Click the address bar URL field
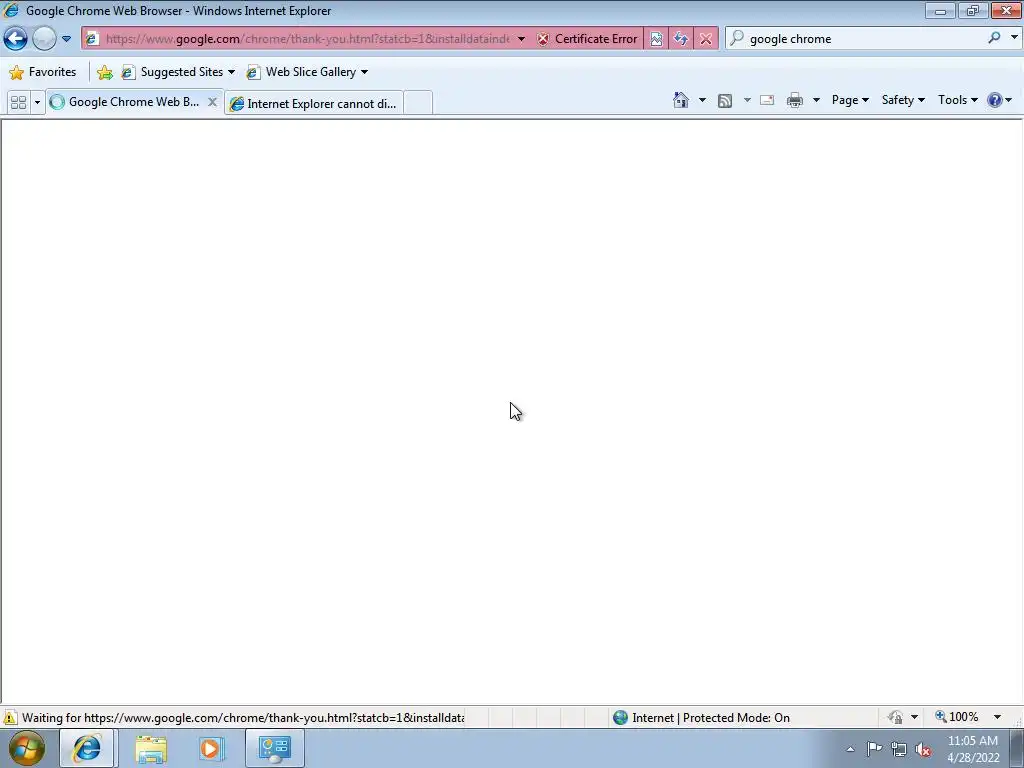Viewport: 1024px width, 768px height. (x=307, y=39)
